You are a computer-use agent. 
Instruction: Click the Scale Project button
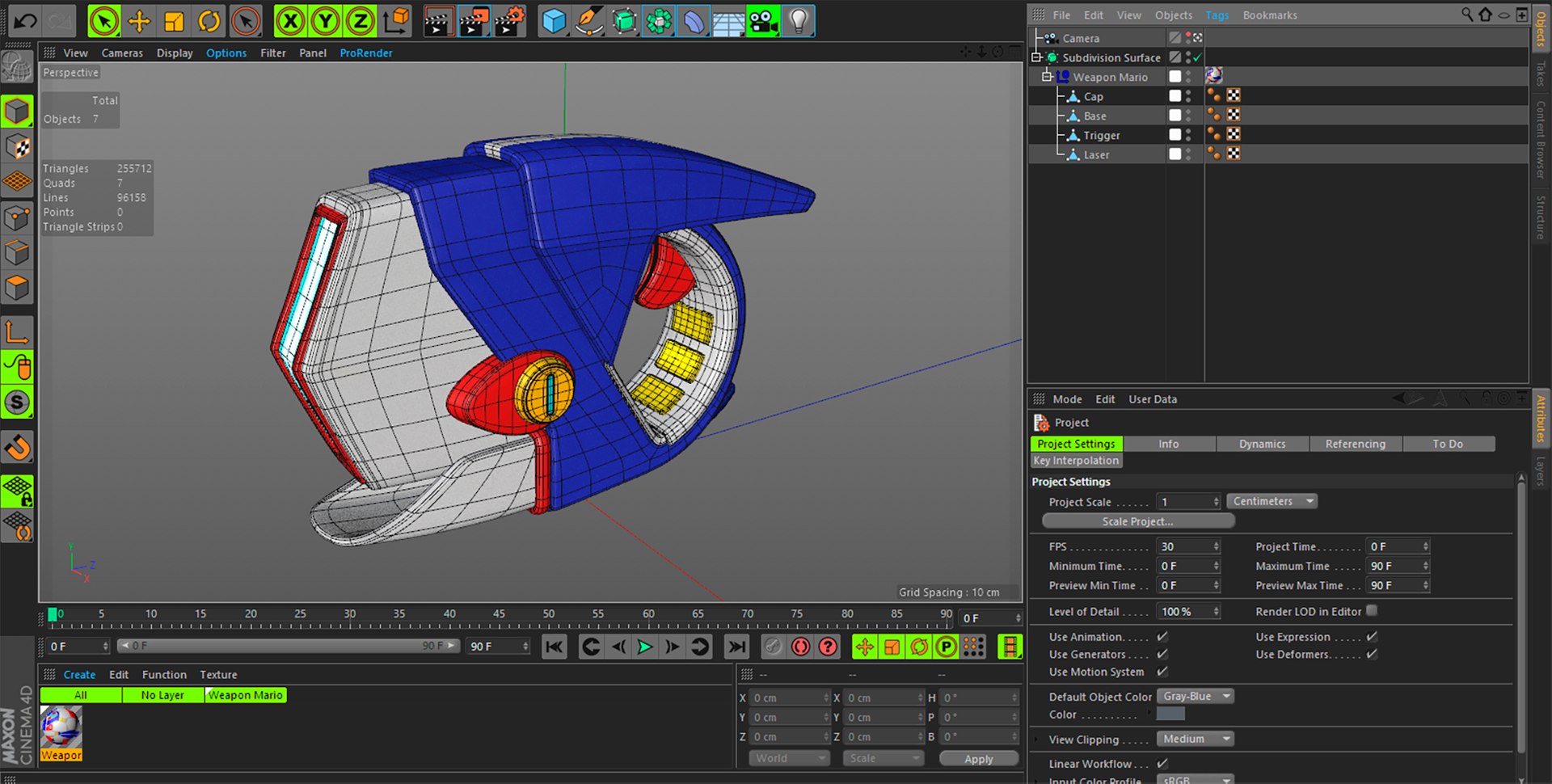1137,522
